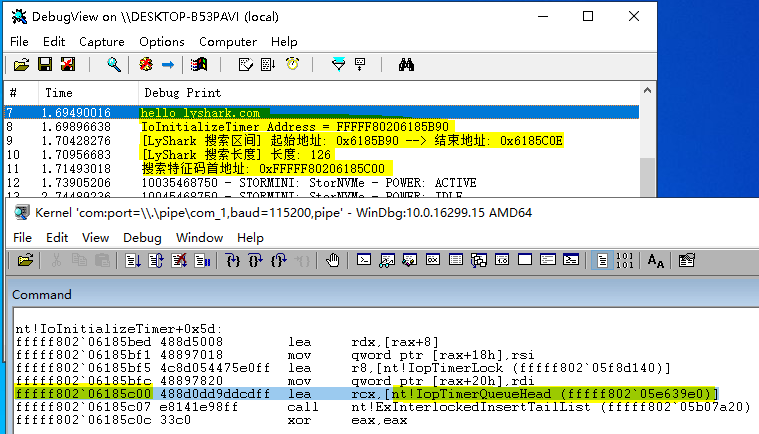Click the DebugView scrollbar up arrow
This screenshot has height=434, width=759.
point(648,90)
